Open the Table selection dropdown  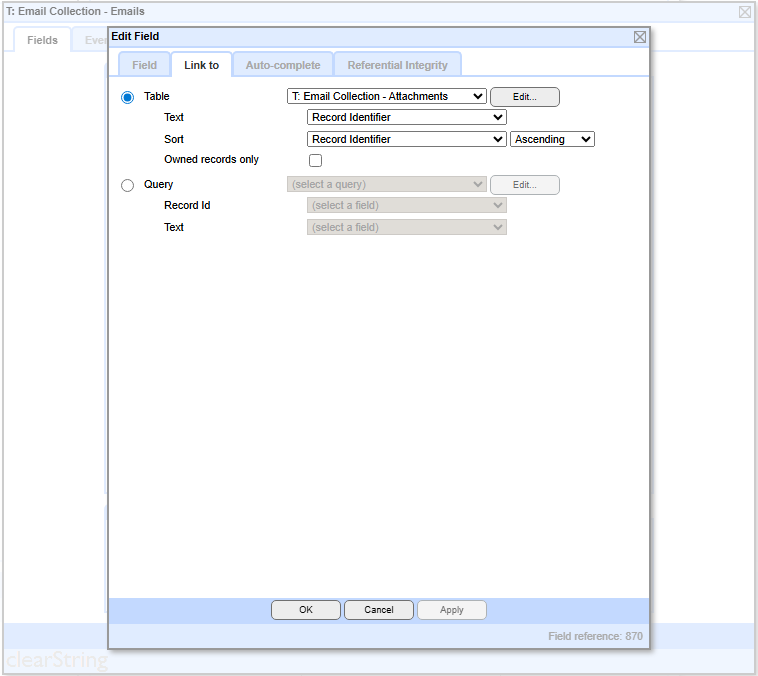point(386,97)
